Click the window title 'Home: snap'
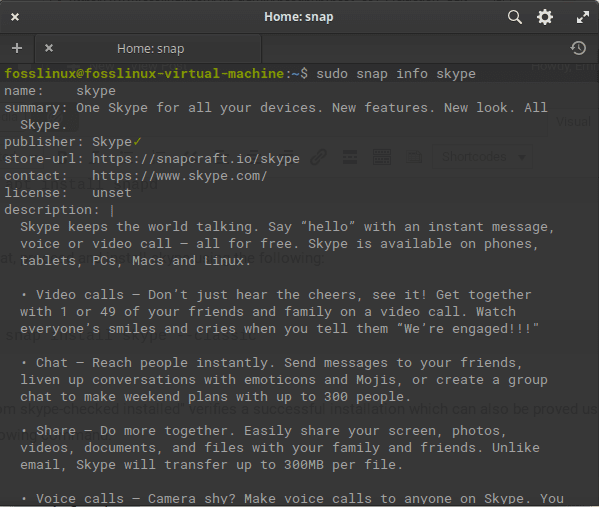 pyautogui.click(x=299, y=17)
